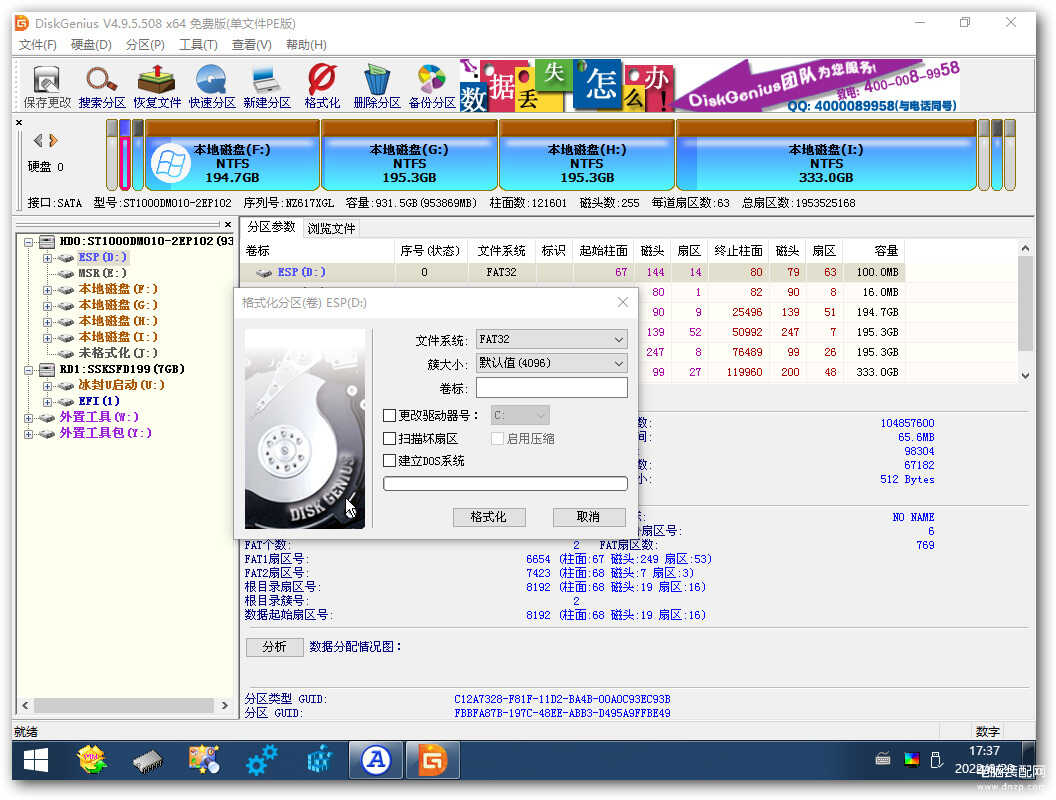Go to next disk with right arrow
The image size is (1056, 800).
click(x=53, y=140)
